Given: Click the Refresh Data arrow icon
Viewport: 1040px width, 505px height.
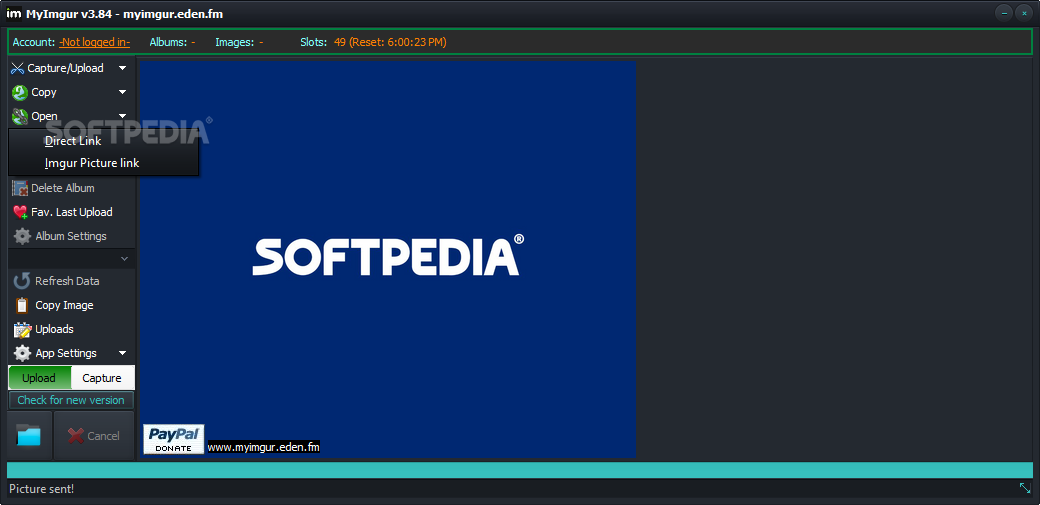Looking at the screenshot, I should (22, 281).
